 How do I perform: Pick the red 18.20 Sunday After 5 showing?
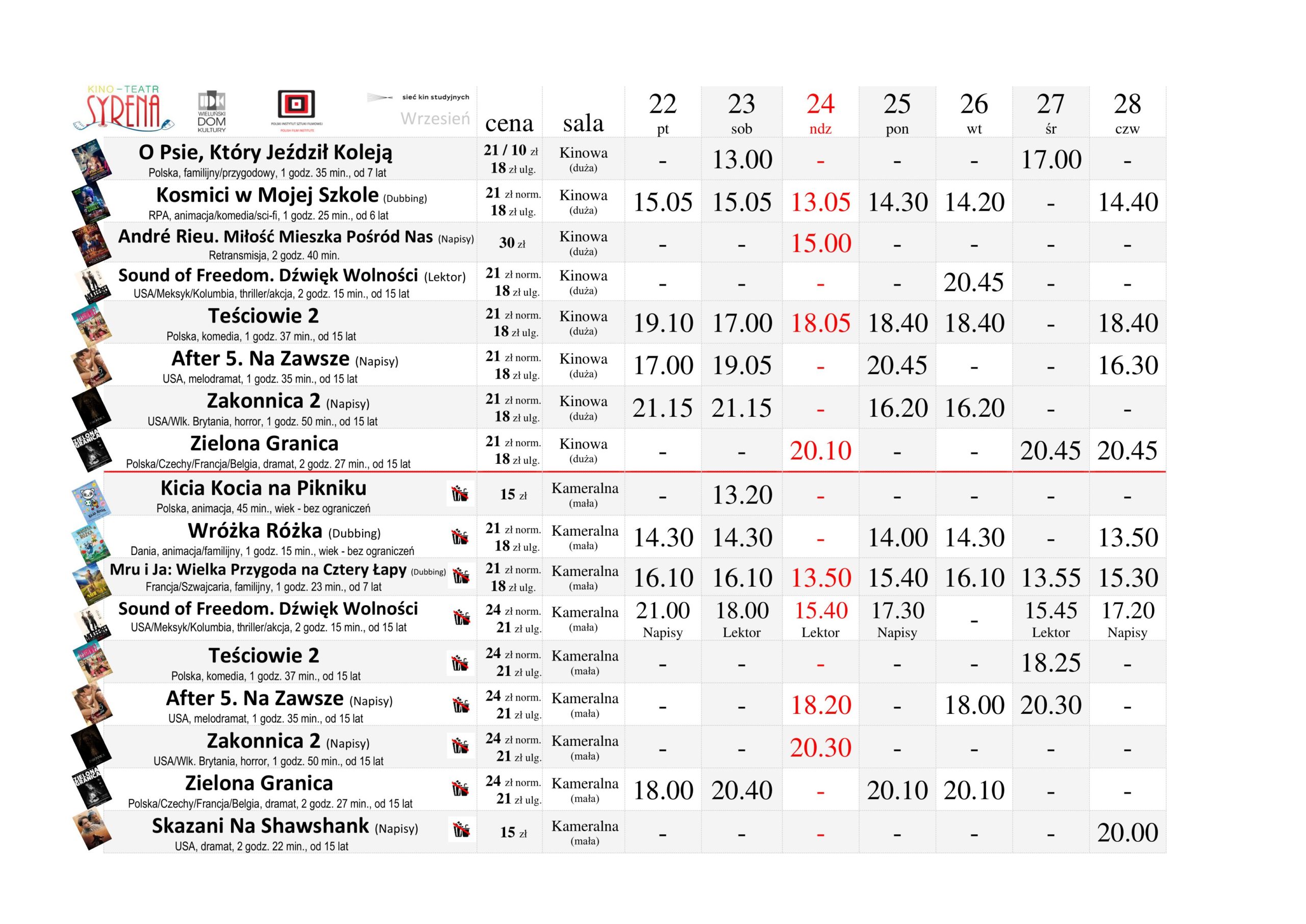point(821,706)
